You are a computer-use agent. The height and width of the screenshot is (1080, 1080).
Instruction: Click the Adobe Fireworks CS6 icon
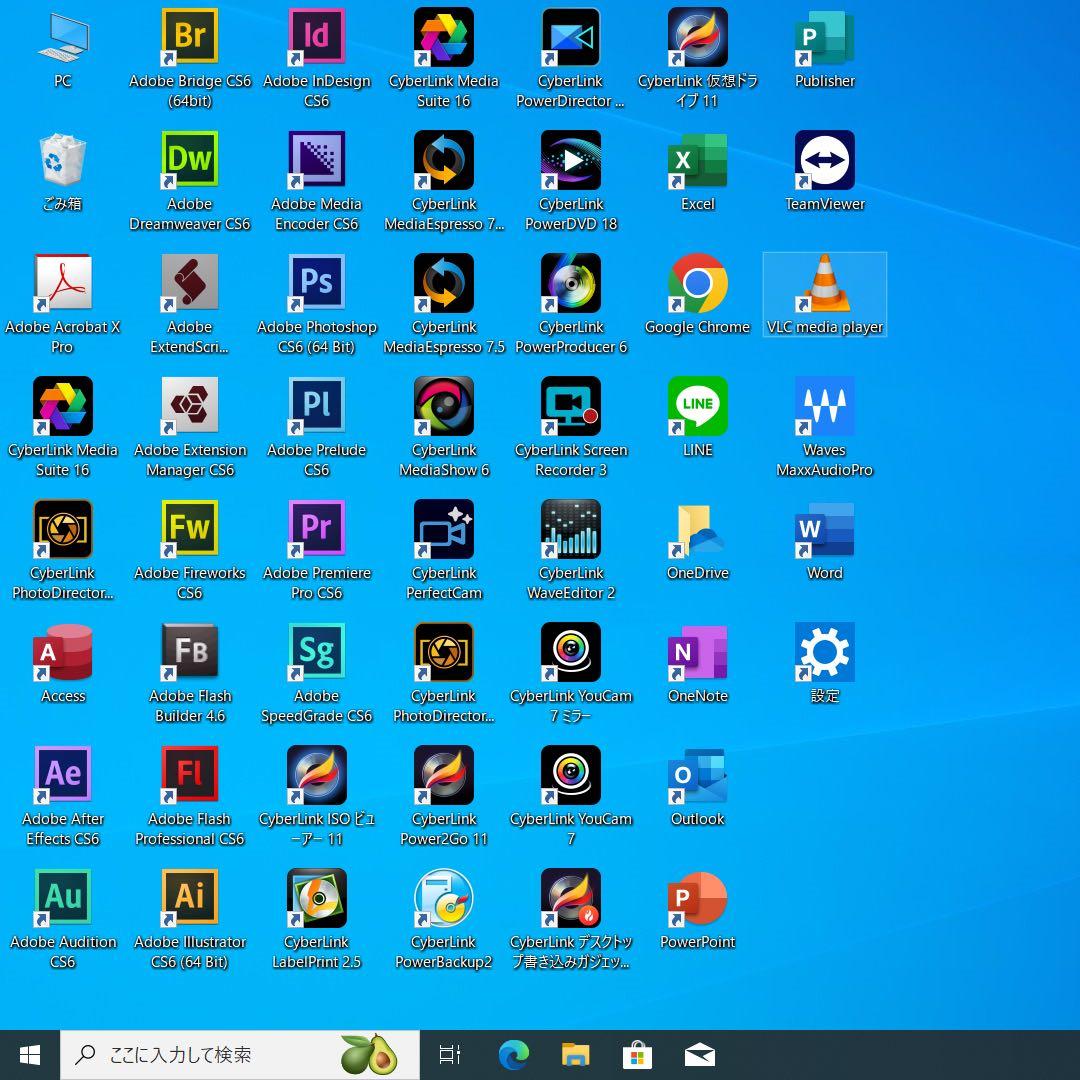click(x=189, y=528)
